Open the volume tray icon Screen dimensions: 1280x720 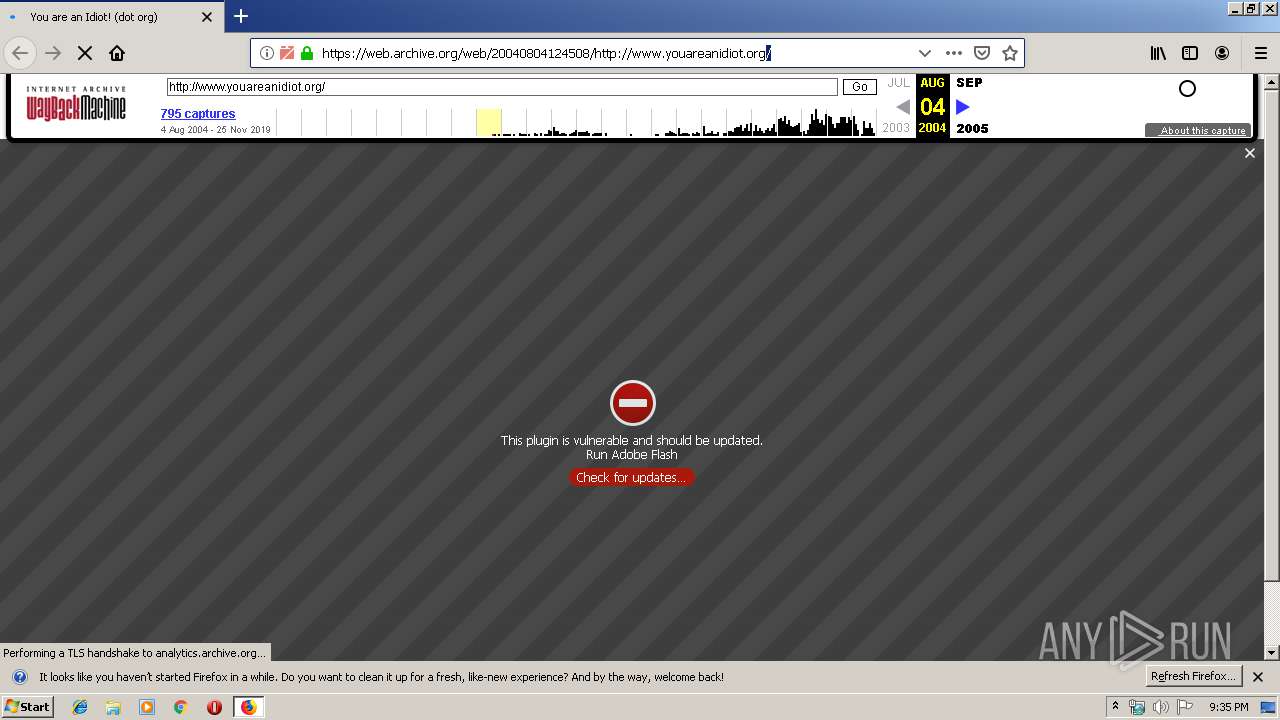pyautogui.click(x=1160, y=707)
